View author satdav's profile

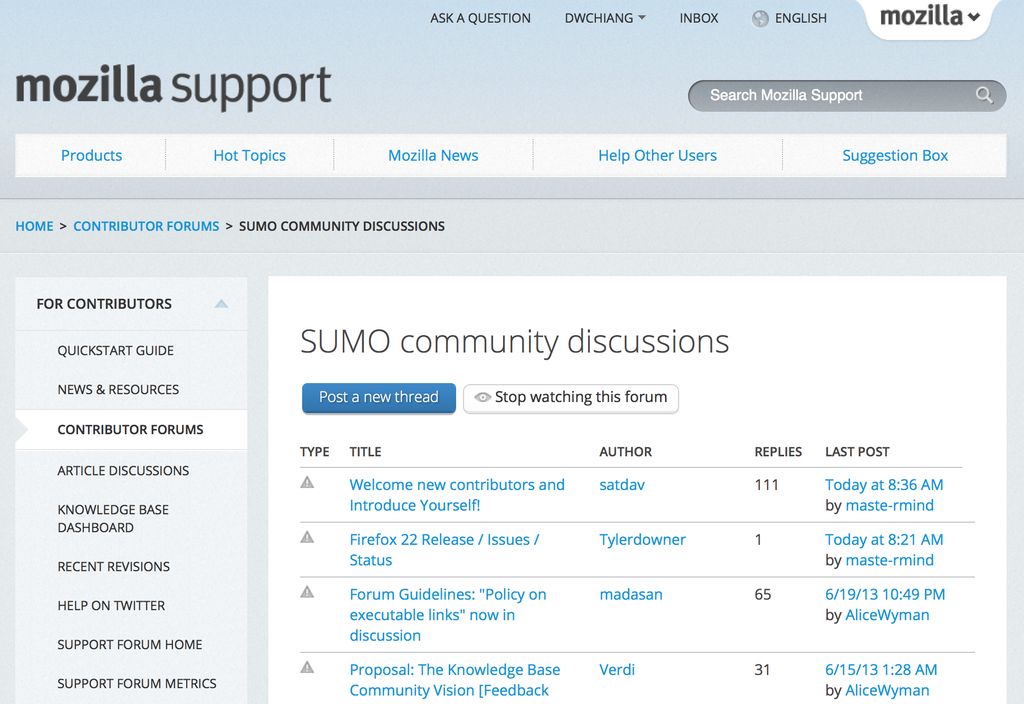click(x=622, y=485)
